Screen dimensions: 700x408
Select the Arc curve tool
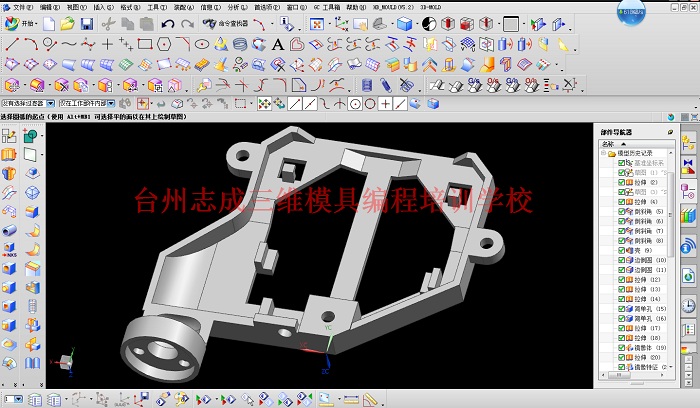click(31, 44)
